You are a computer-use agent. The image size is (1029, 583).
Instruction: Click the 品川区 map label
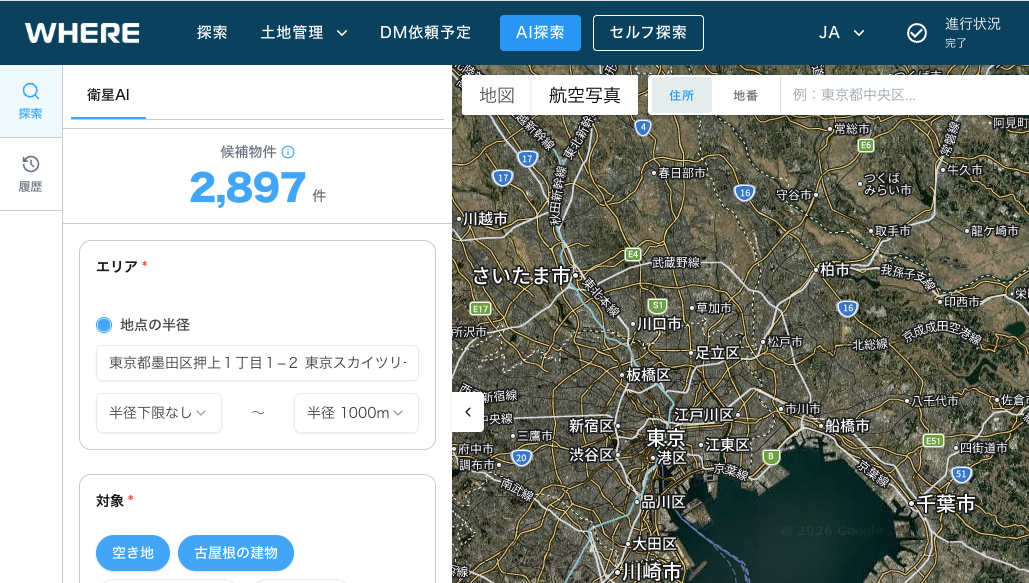click(663, 502)
